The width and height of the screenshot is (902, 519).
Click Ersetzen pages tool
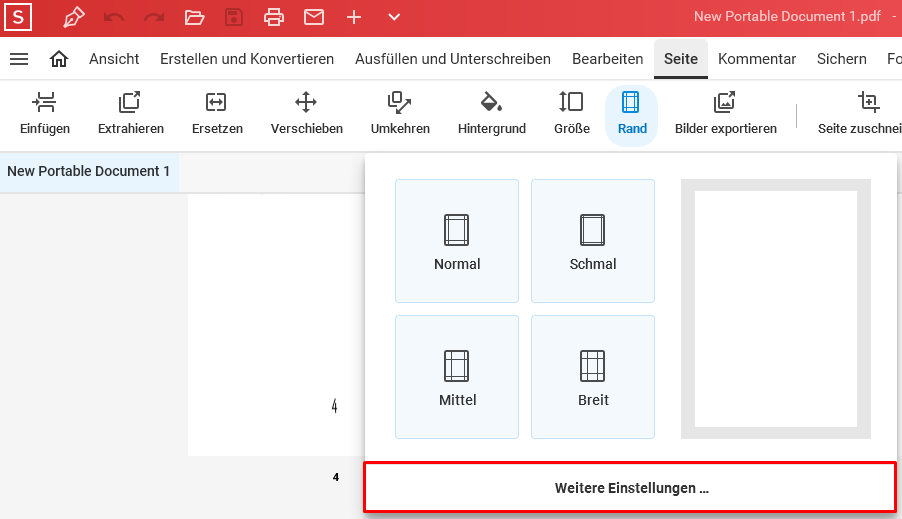(217, 115)
